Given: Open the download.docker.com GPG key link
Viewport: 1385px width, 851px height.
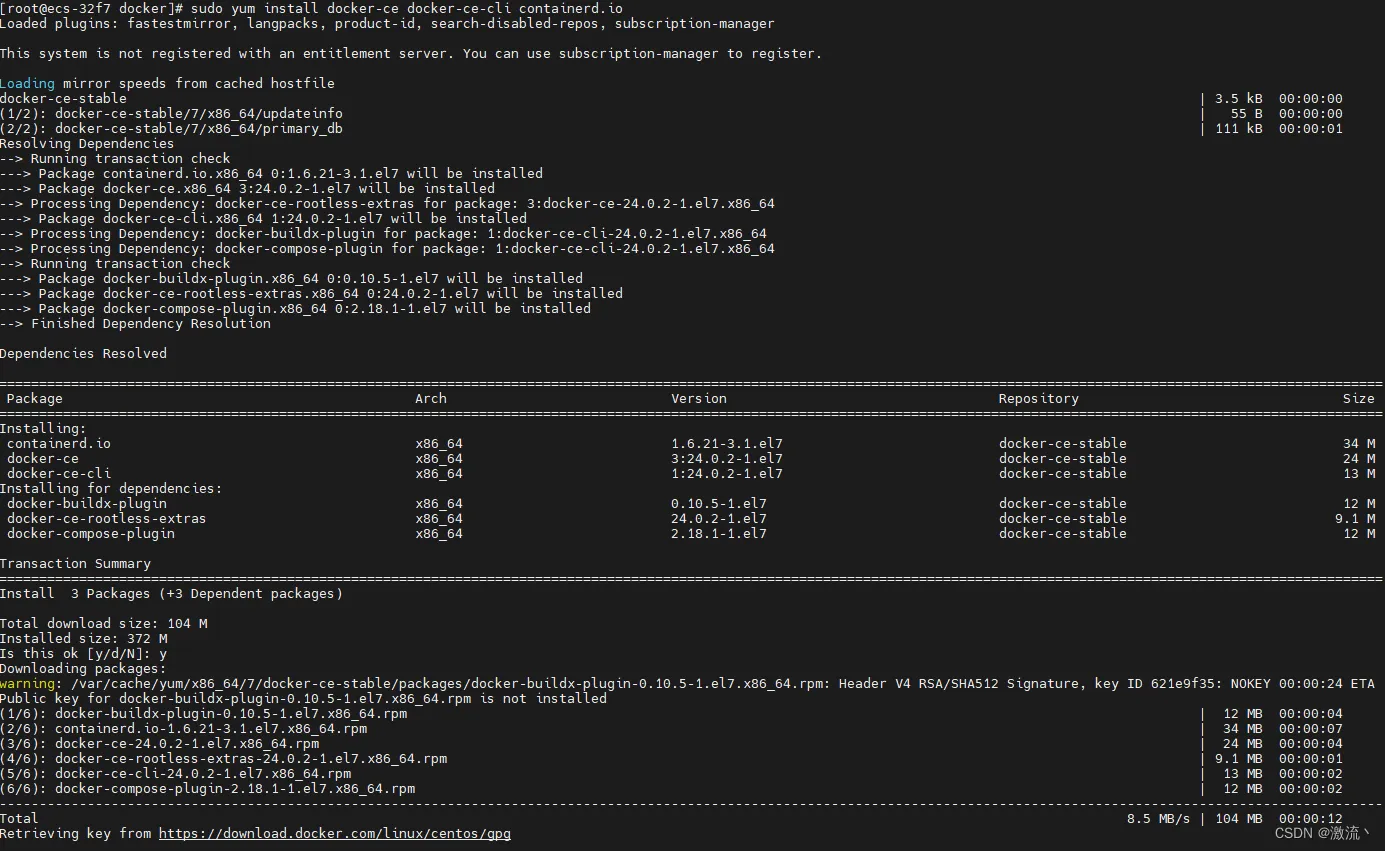Looking at the screenshot, I should pyautogui.click(x=334, y=833).
